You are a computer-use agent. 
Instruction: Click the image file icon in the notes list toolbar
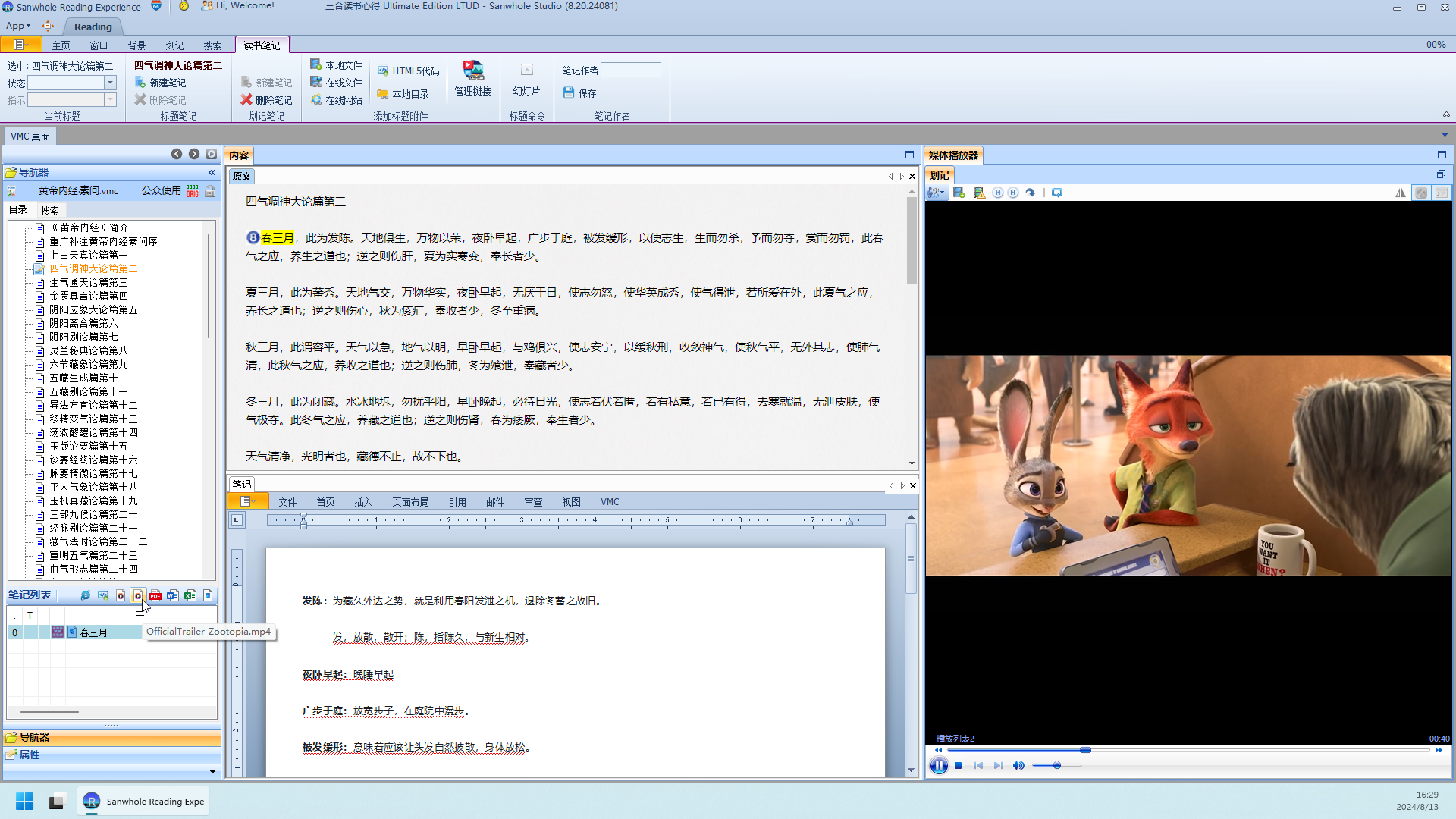208,595
